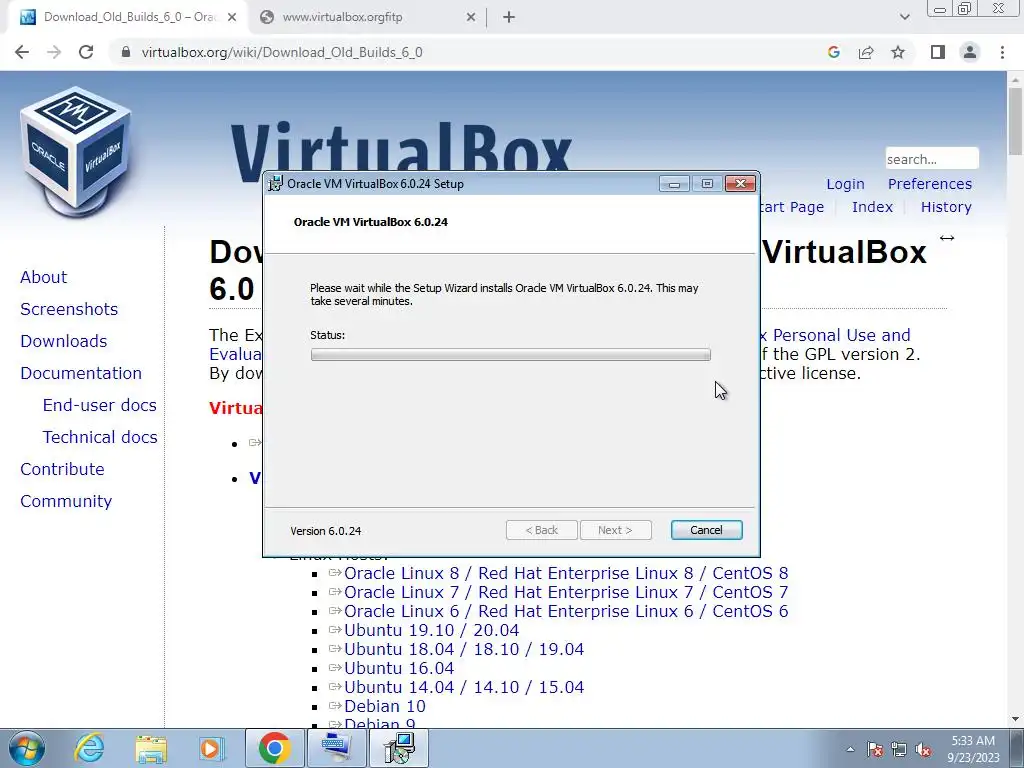Click Personal Use and license link
This screenshot has width=1024, height=768.
tap(841, 335)
